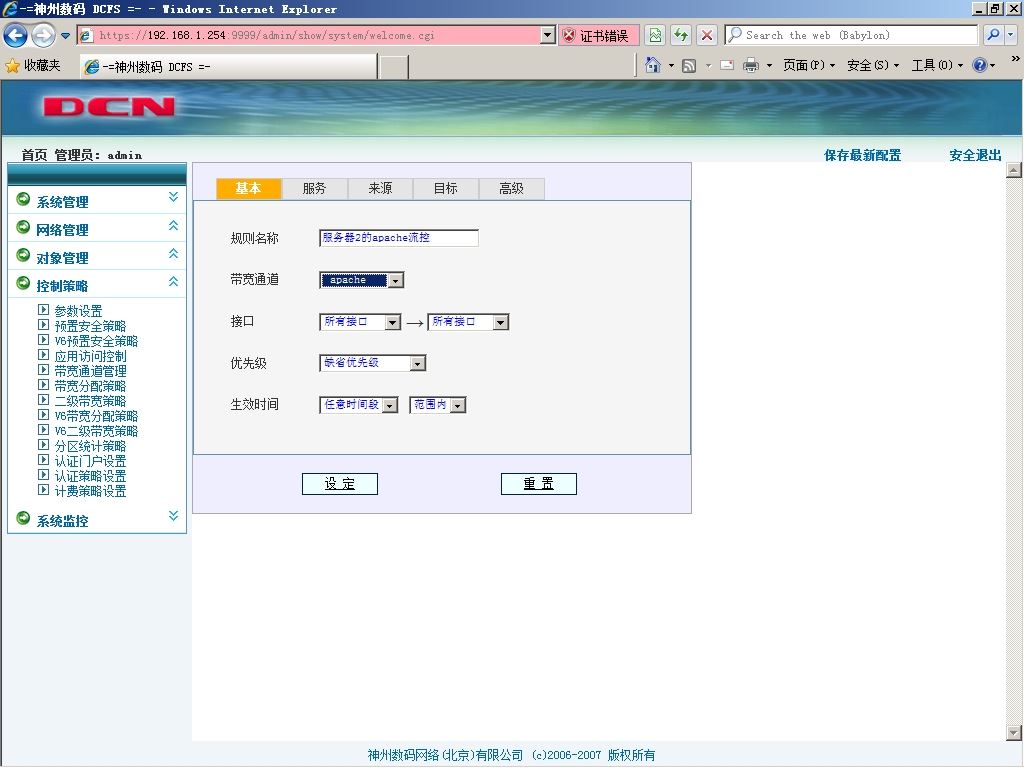The height and width of the screenshot is (768, 1024).
Task: Click 保存最新配置 link
Action: pyautogui.click(x=862, y=155)
